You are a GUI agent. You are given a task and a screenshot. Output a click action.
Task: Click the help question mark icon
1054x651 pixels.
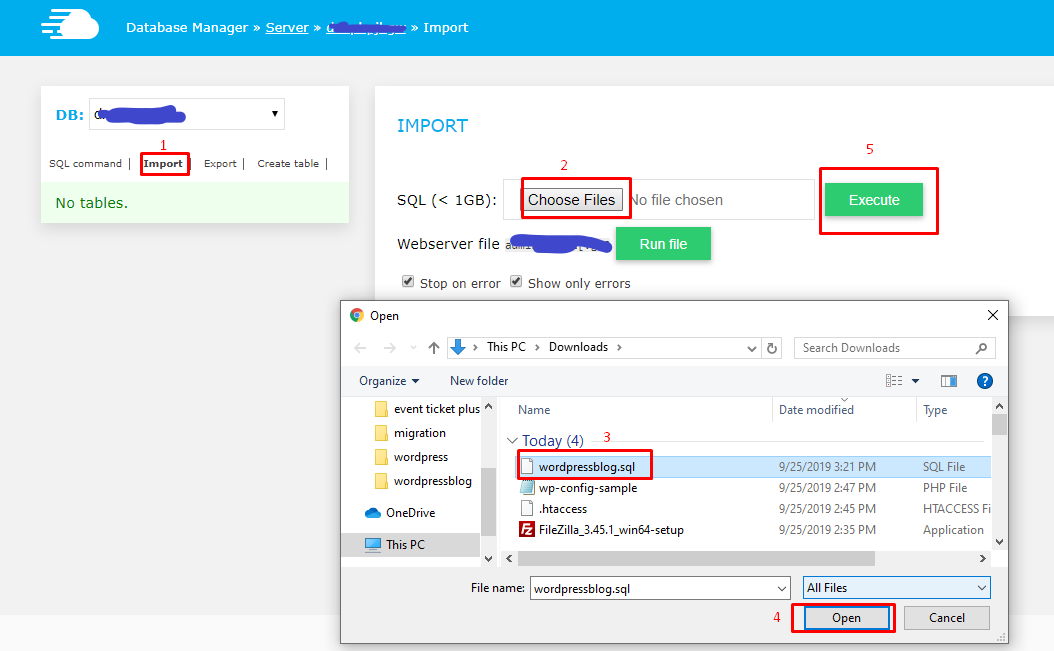pyautogui.click(x=984, y=381)
